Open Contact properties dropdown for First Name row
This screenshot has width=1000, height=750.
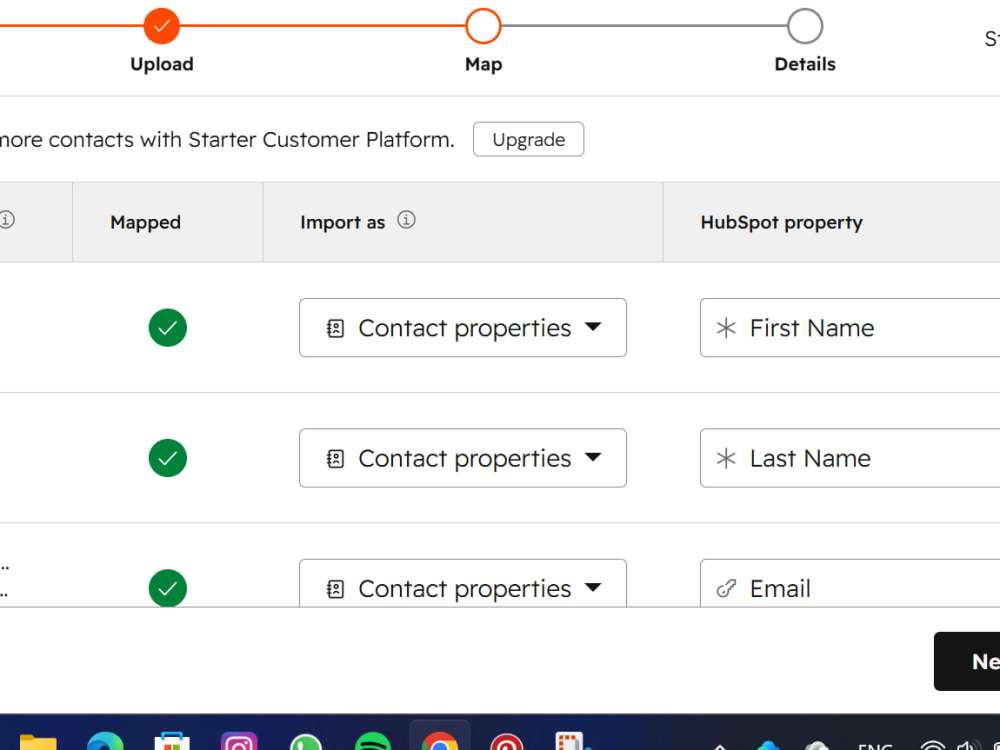(x=462, y=328)
